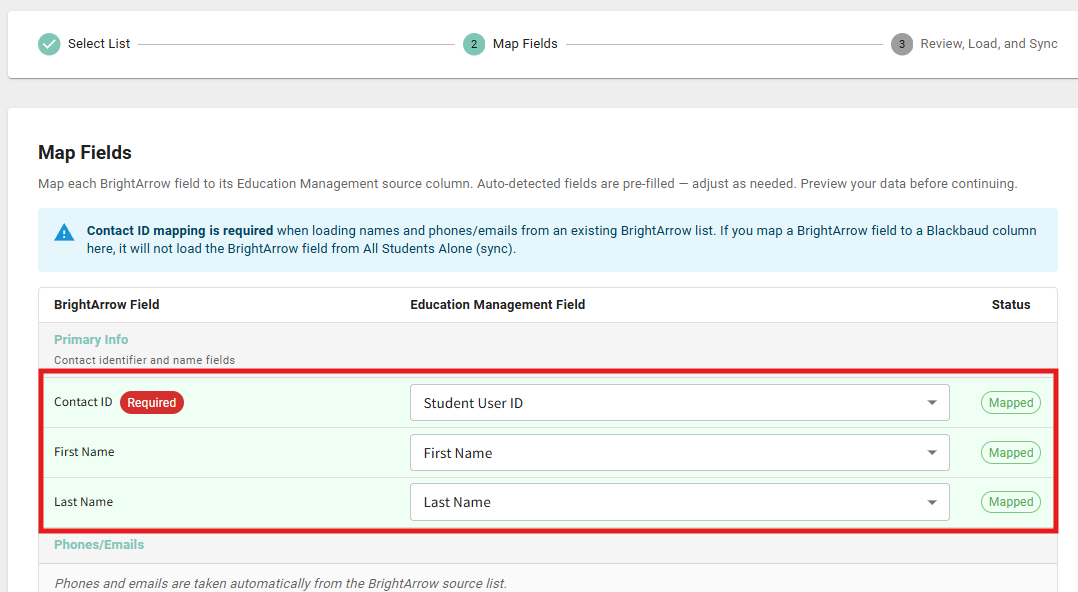Click the Map Fields page heading
The height and width of the screenshot is (592, 1078).
pos(85,153)
